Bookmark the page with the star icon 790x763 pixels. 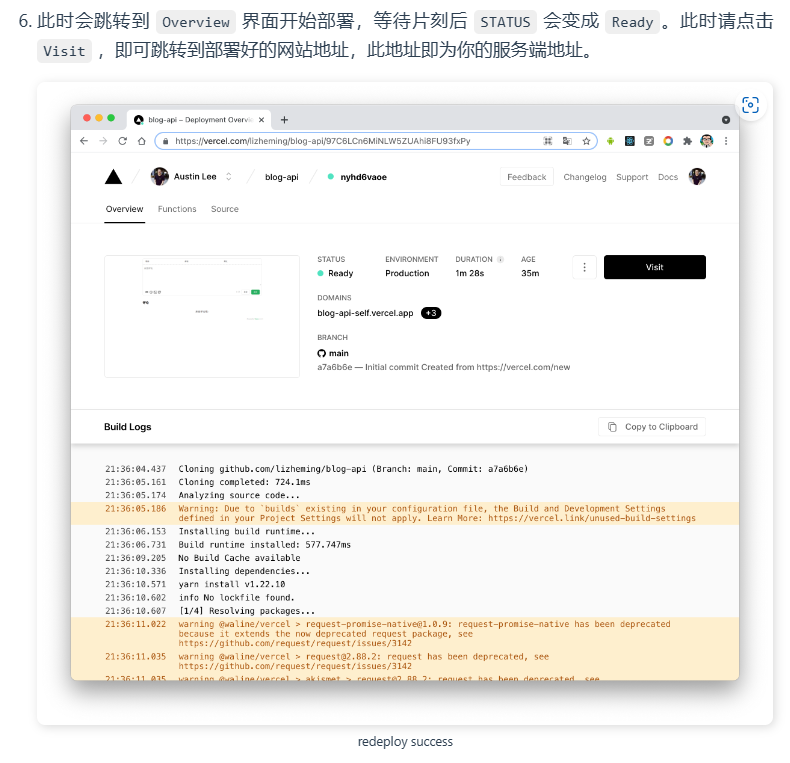click(x=586, y=141)
